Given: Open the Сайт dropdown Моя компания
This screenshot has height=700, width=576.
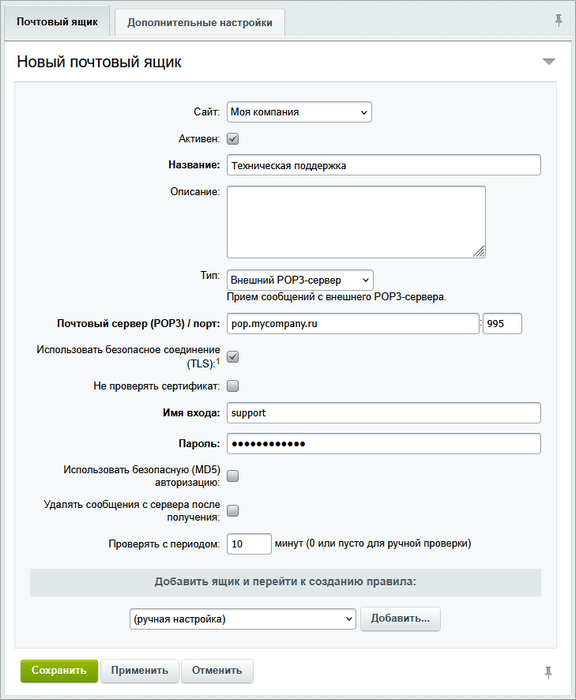Looking at the screenshot, I should pyautogui.click(x=299, y=112).
